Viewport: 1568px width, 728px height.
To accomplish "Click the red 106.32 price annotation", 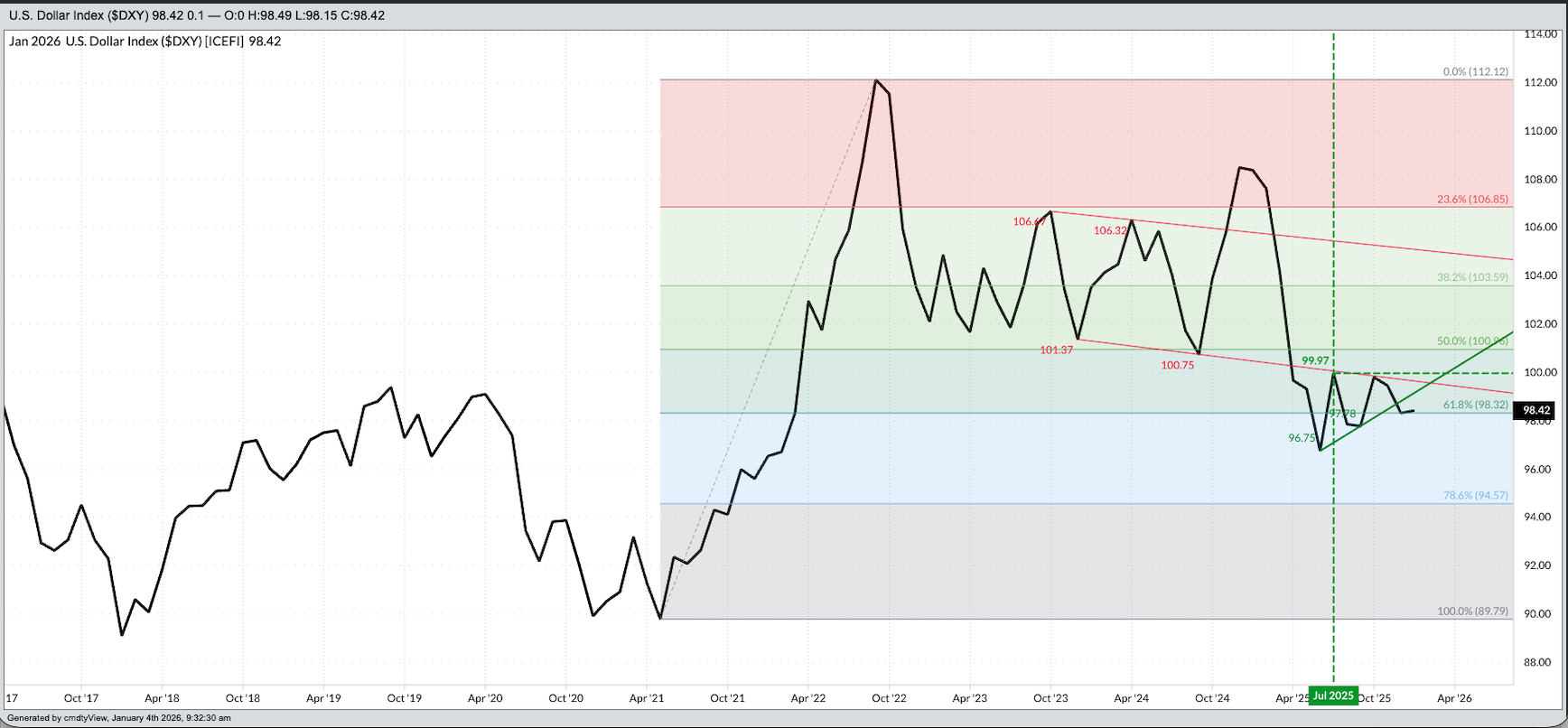I will [x=1110, y=230].
